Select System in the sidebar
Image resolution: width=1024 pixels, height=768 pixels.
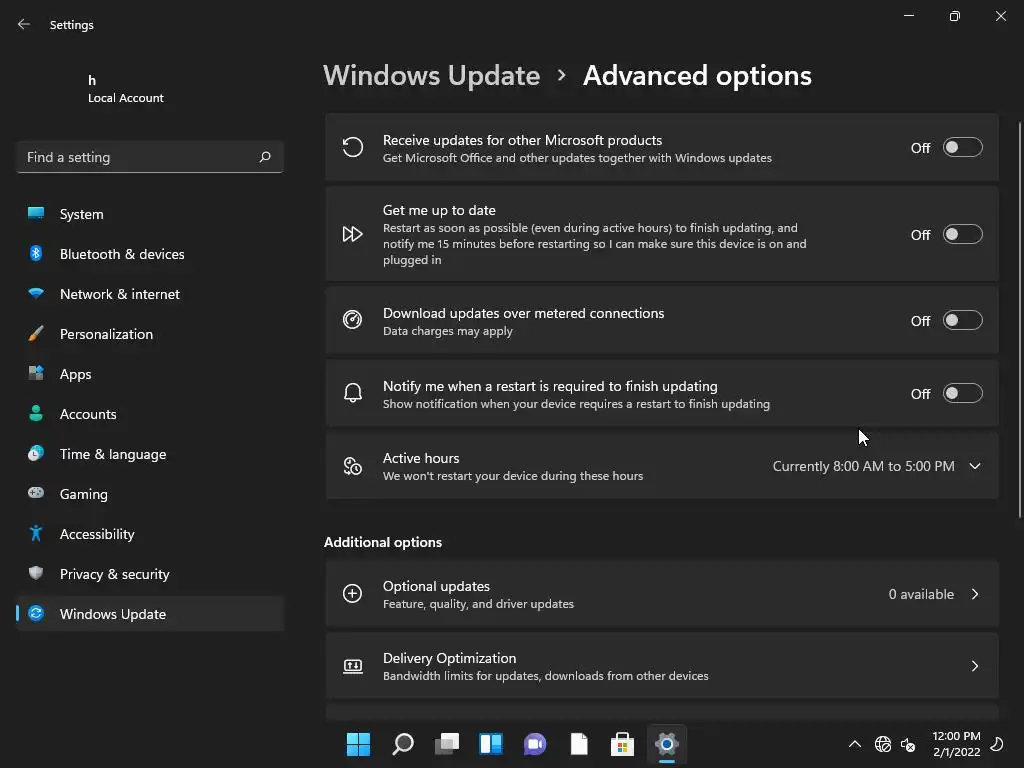coord(150,214)
